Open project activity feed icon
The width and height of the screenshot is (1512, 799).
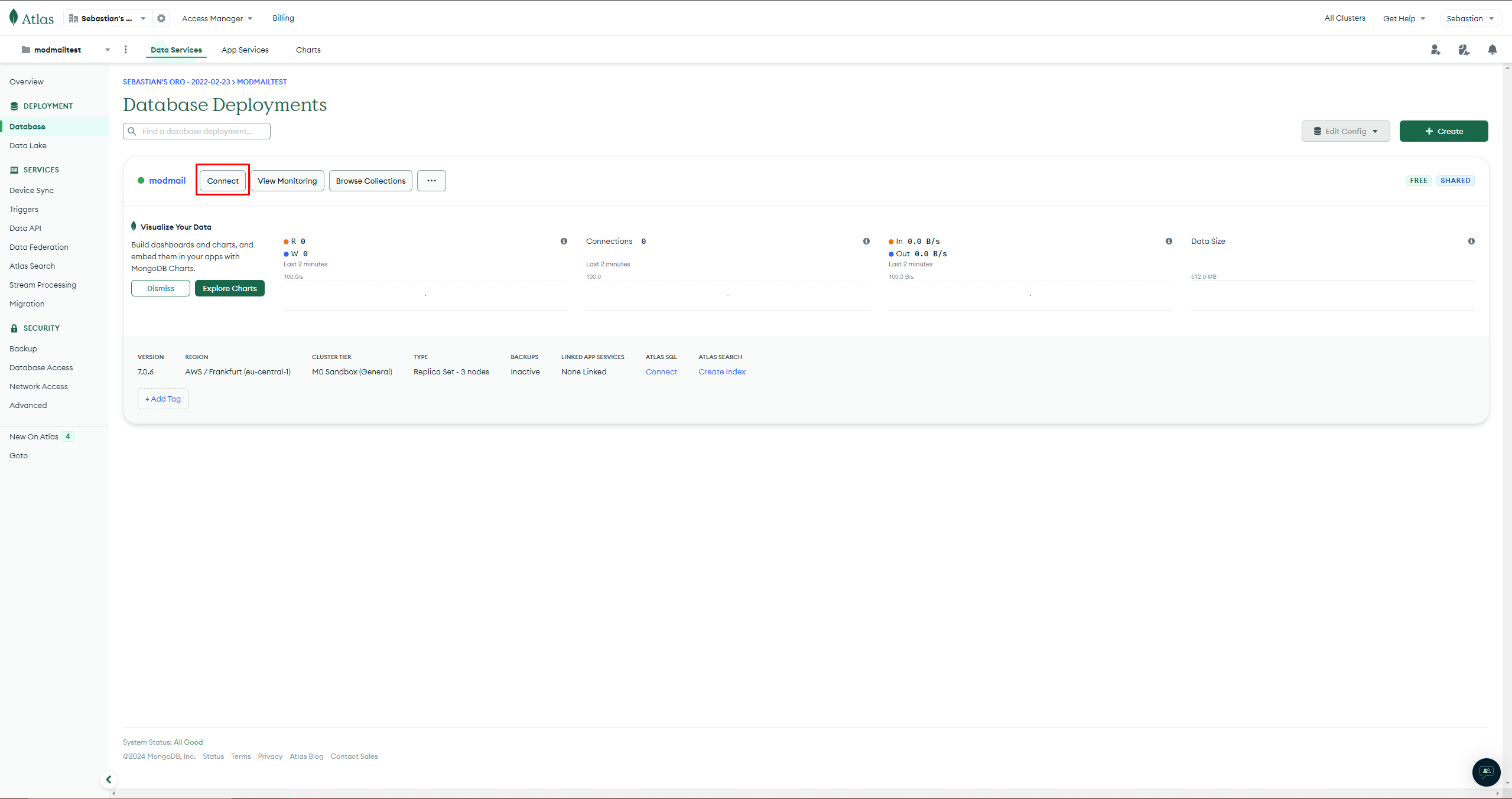(1464, 50)
